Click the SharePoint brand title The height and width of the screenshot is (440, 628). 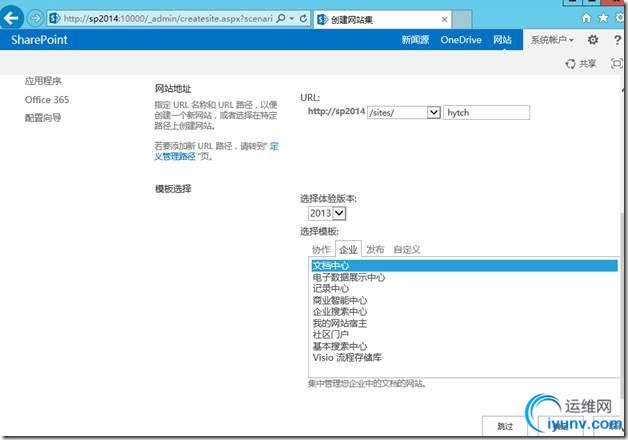coord(39,40)
